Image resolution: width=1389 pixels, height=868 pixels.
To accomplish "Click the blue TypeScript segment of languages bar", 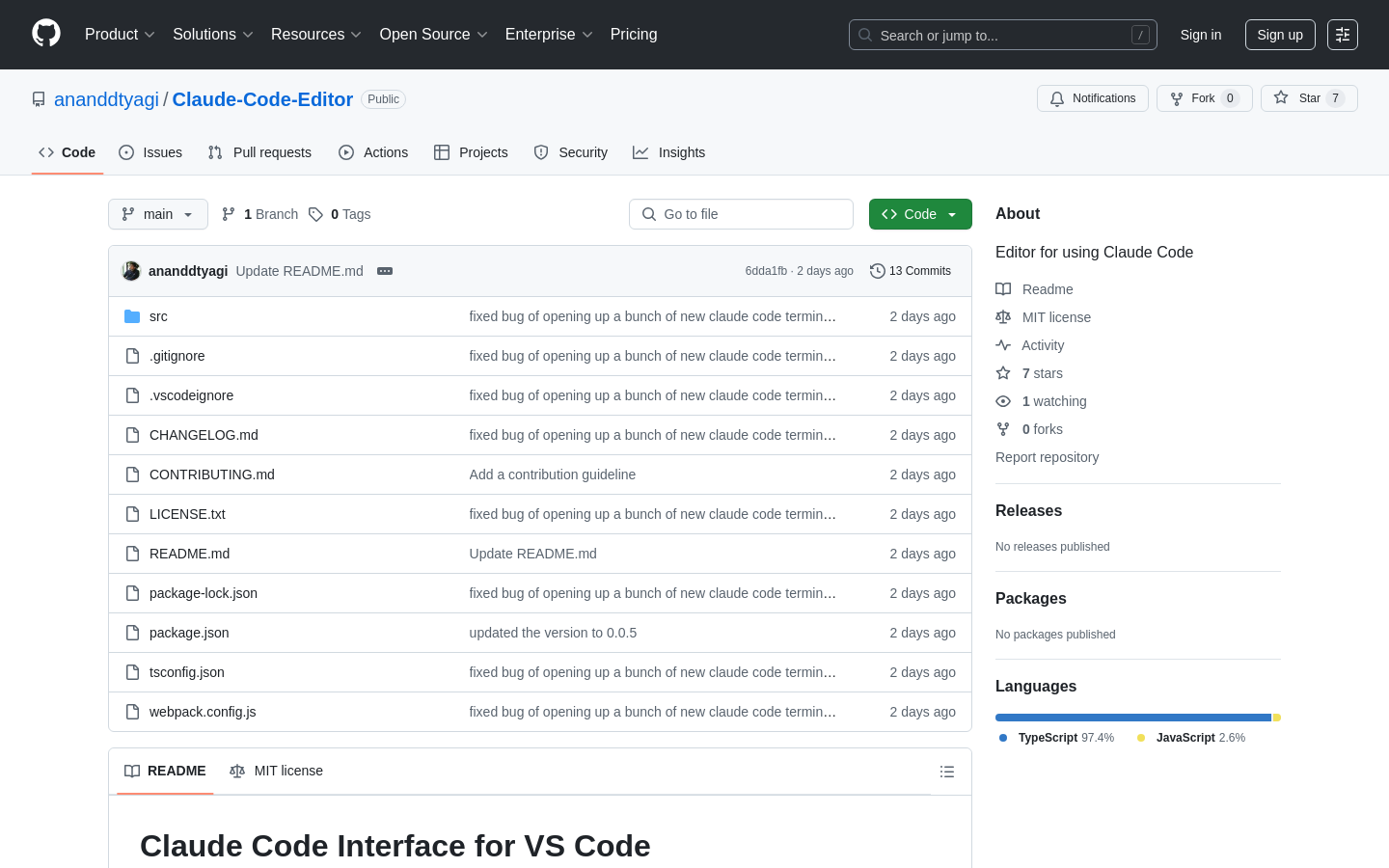I will 1133,718.
